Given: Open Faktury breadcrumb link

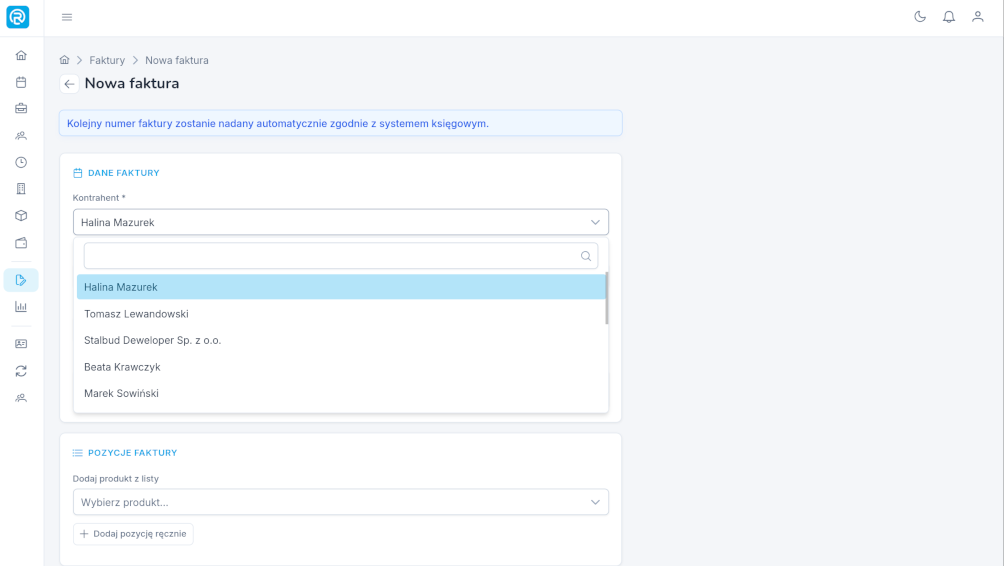Looking at the screenshot, I should click(x=107, y=60).
